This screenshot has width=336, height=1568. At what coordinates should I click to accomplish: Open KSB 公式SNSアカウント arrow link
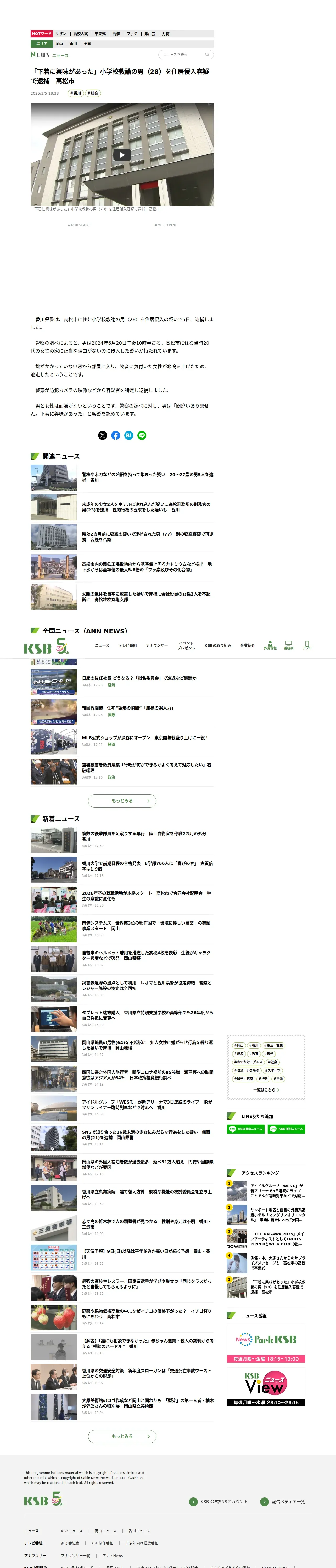click(218, 1502)
